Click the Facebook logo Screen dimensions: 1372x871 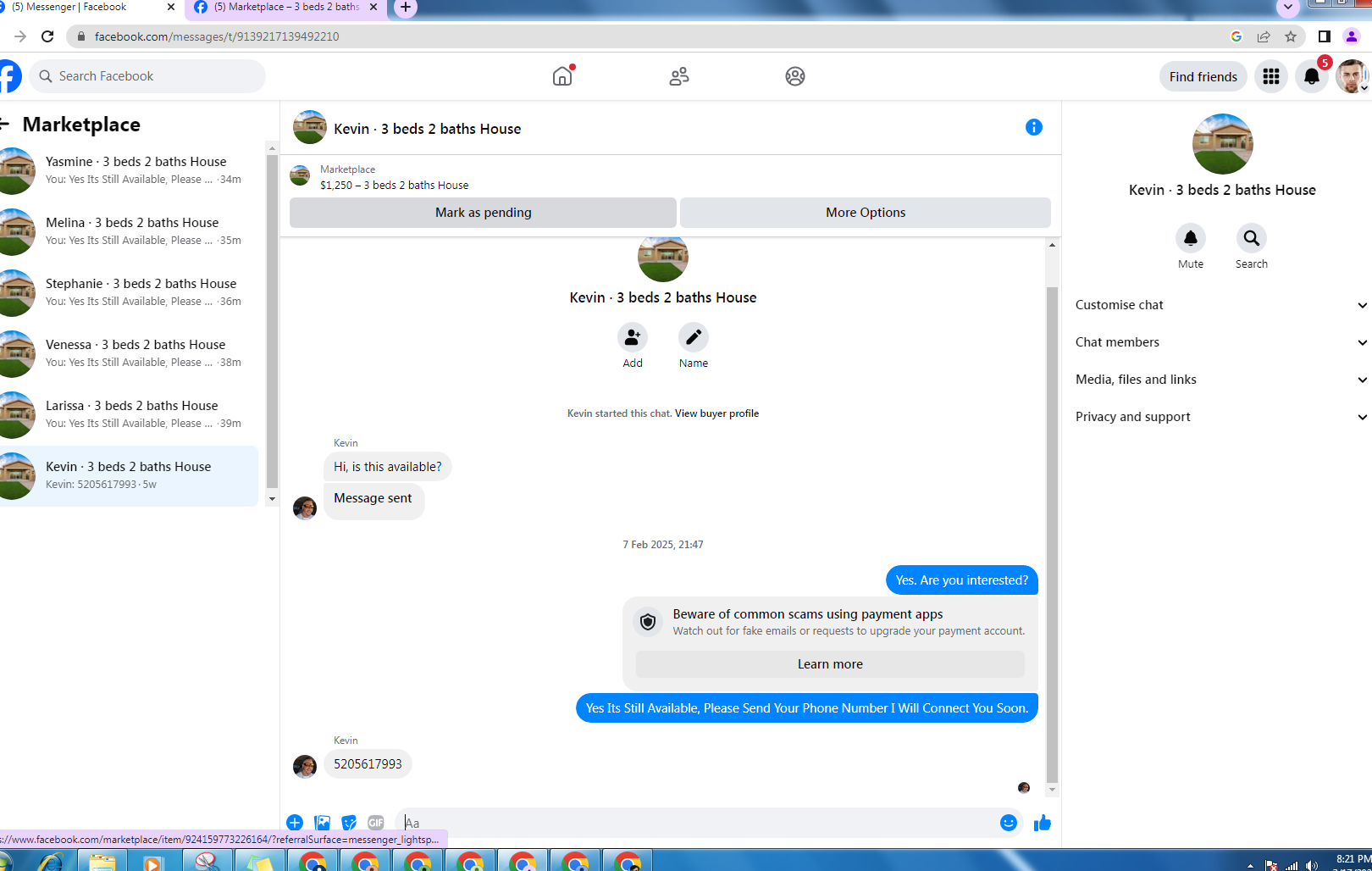point(8,76)
